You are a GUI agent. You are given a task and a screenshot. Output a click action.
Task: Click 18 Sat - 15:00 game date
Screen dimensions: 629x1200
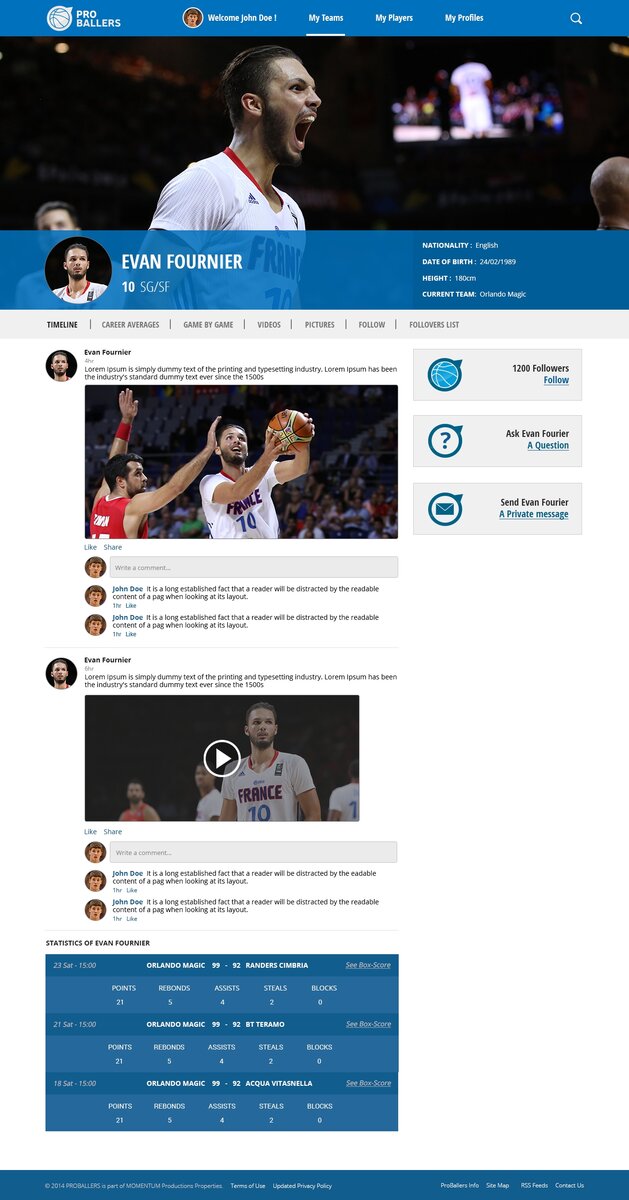coord(75,1083)
